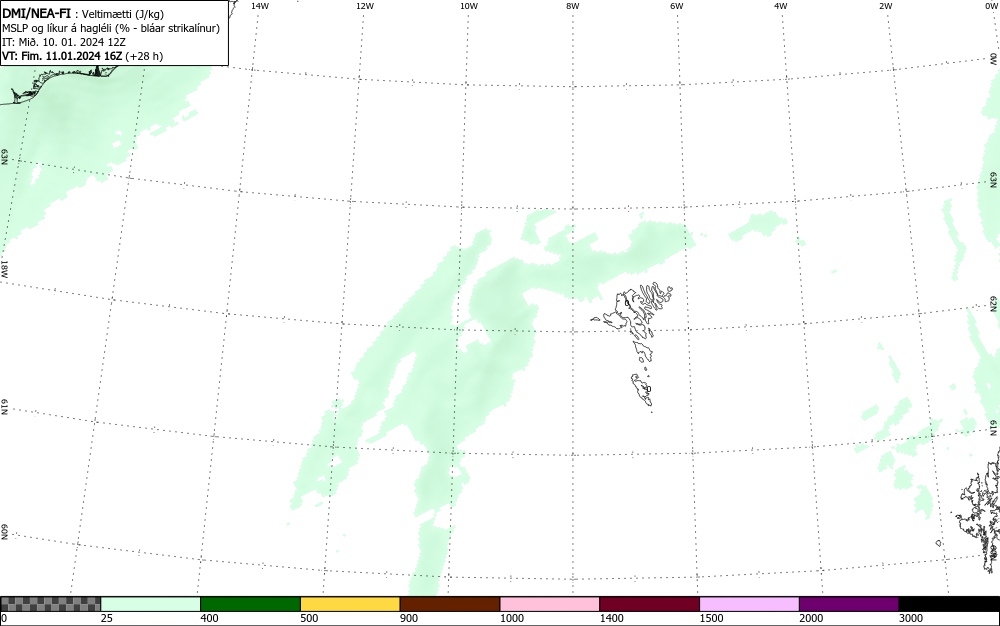Click legend value '1000'
Viewport: 1000px width, 626px height.
(x=511, y=618)
